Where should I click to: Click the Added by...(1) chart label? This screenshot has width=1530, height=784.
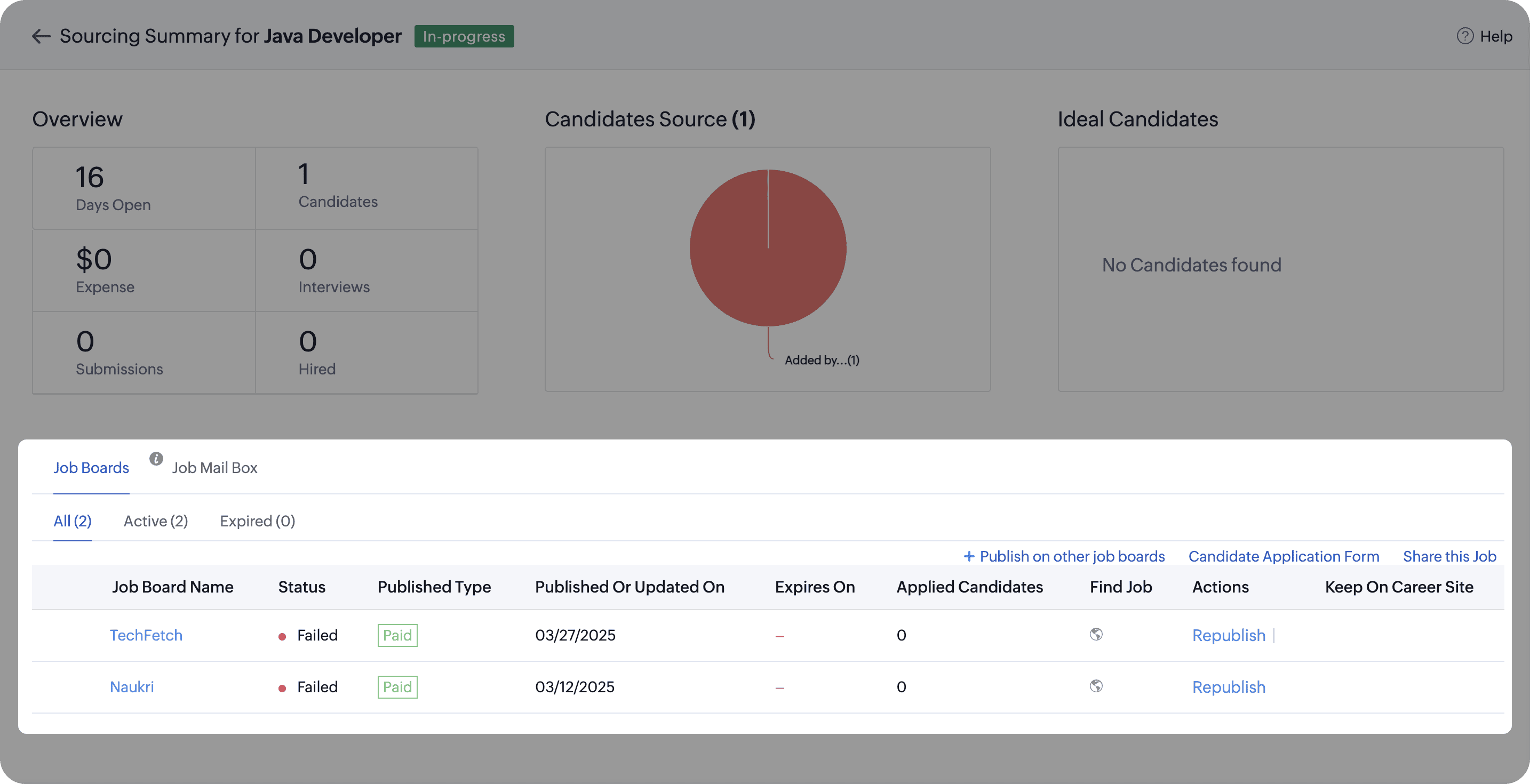822,360
